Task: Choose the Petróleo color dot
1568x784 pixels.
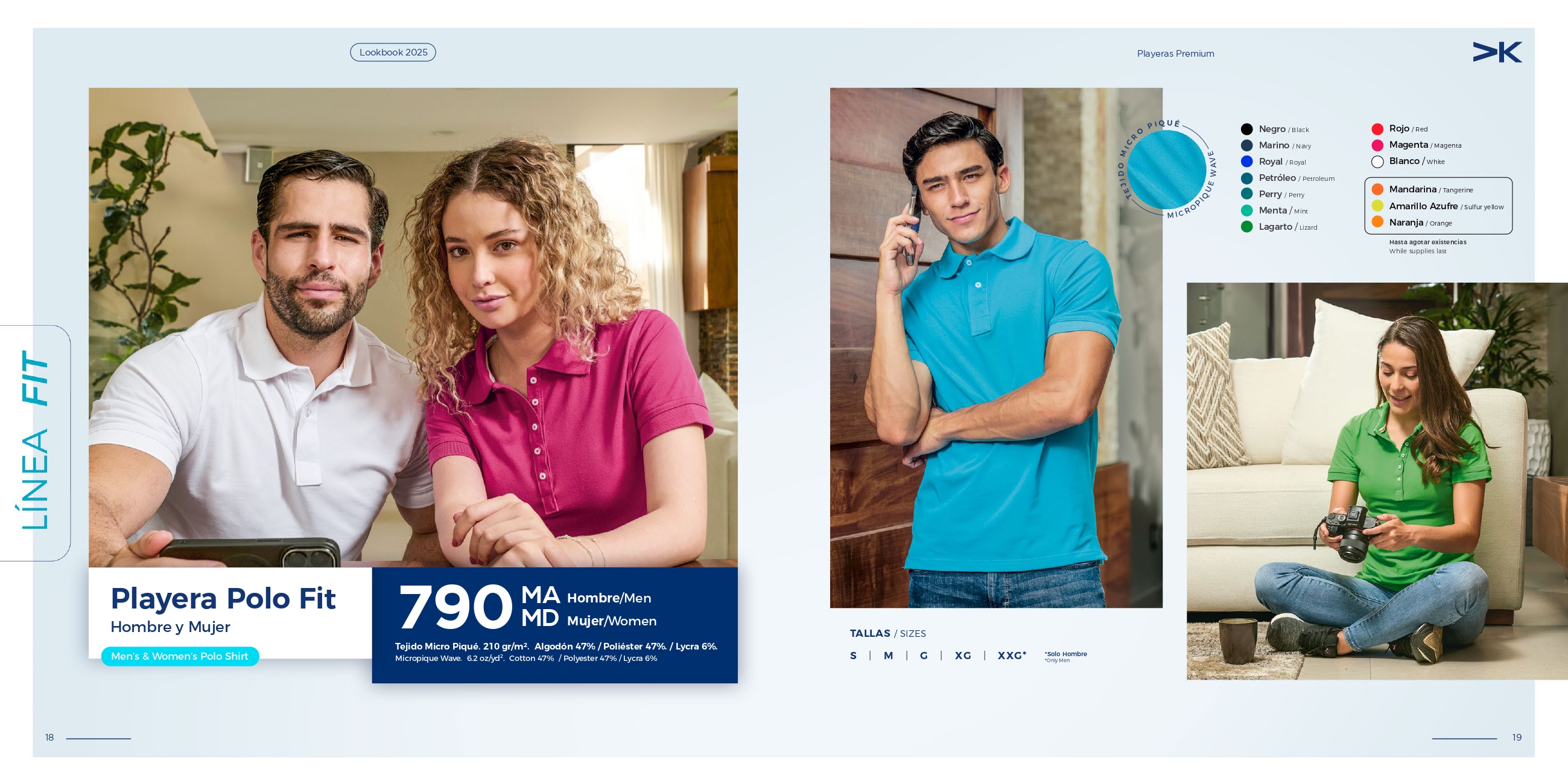Action: [x=1246, y=178]
